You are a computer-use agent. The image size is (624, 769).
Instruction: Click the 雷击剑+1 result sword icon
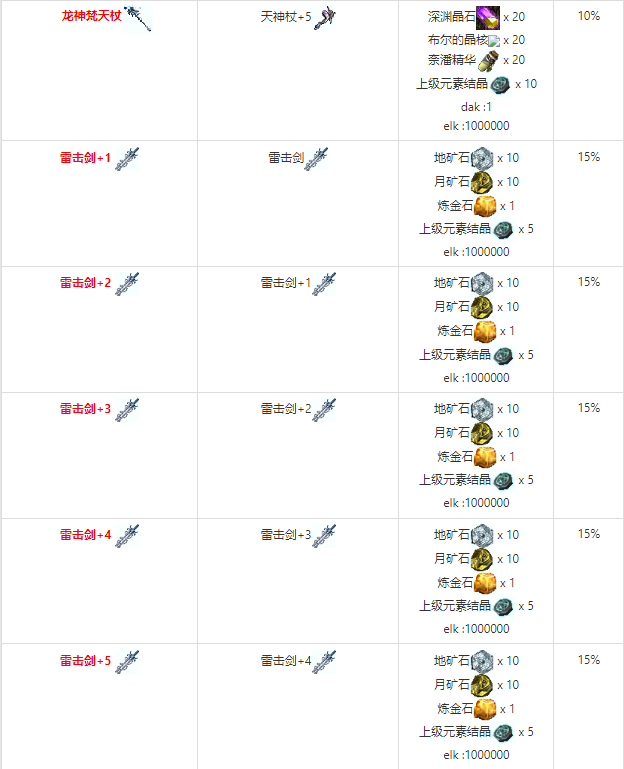127,159
